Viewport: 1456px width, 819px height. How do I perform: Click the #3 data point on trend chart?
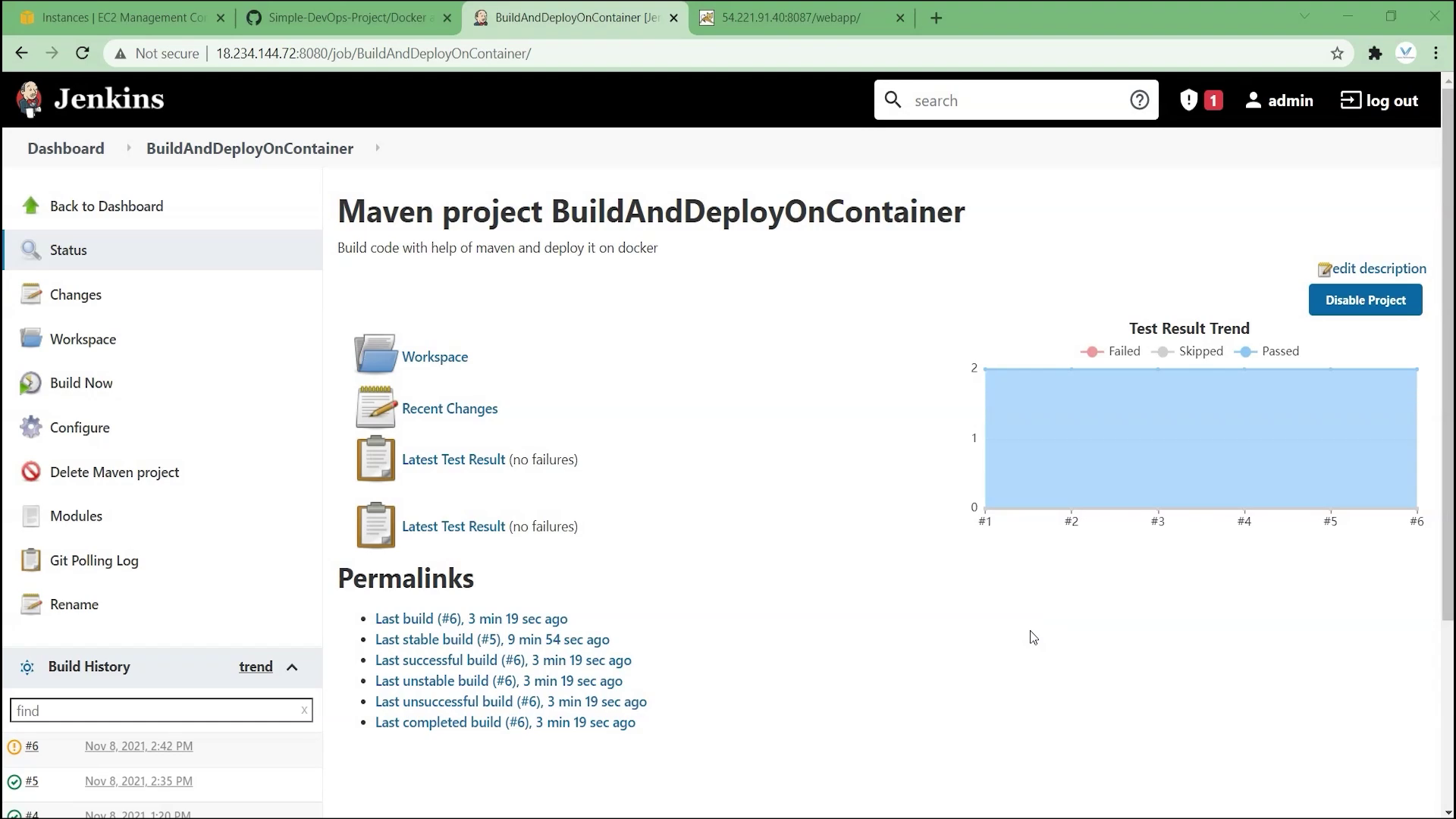(1157, 369)
